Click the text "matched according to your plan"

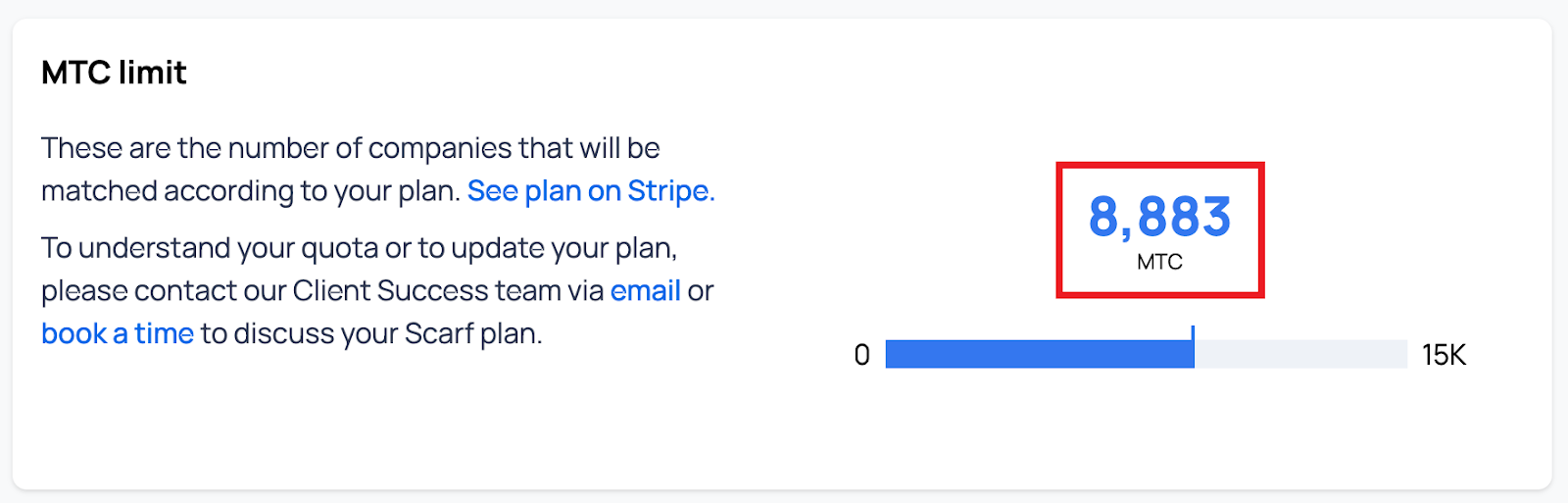pos(251,190)
